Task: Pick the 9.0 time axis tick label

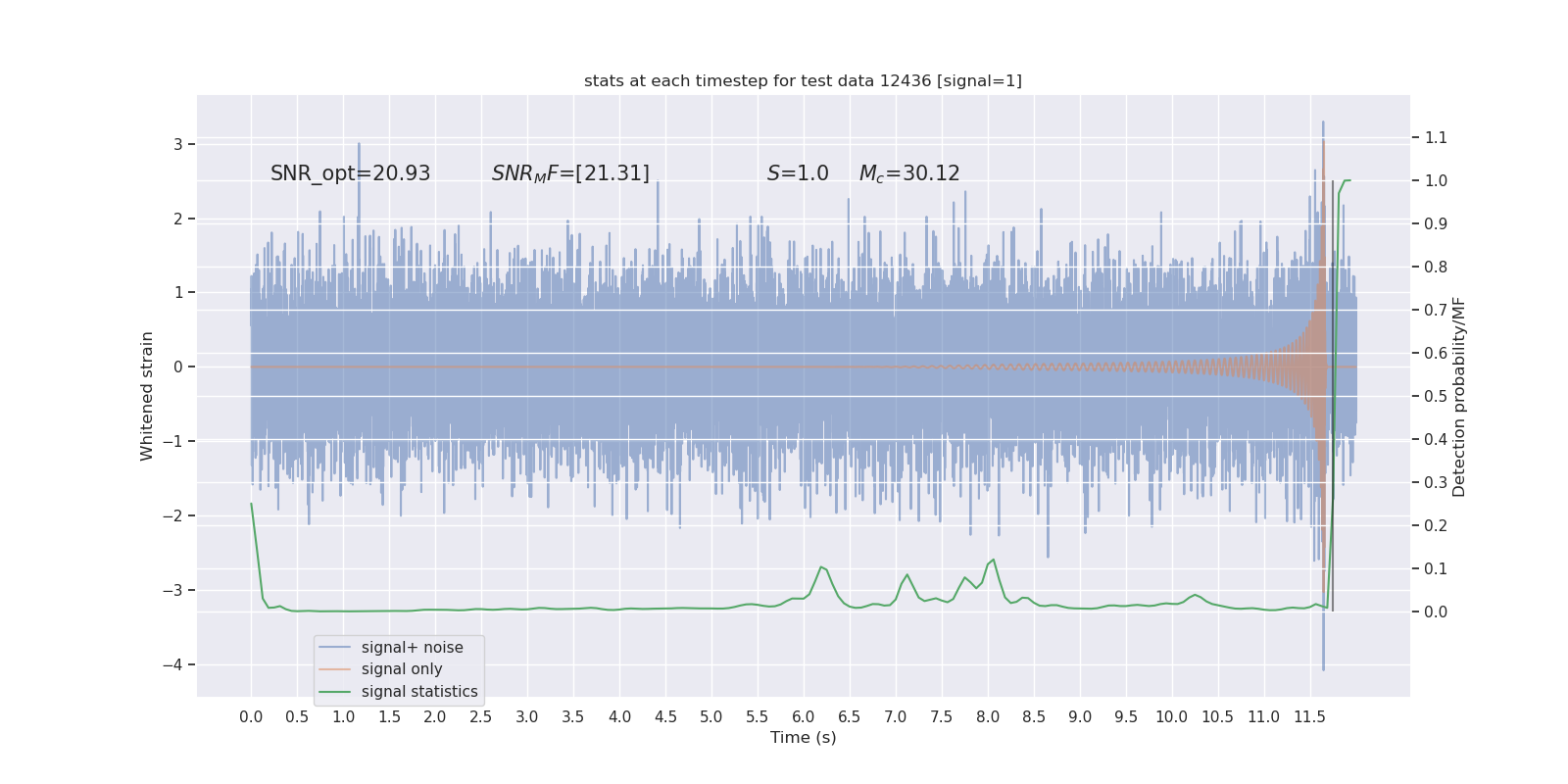Action: click(x=1080, y=716)
